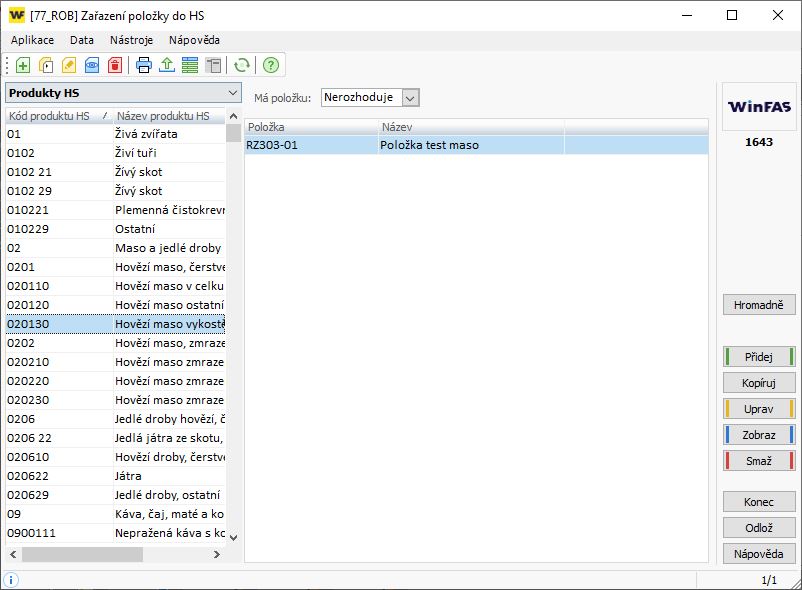The height and width of the screenshot is (590, 802).
Task: Click the green help question mark icon
Action: click(x=270, y=65)
